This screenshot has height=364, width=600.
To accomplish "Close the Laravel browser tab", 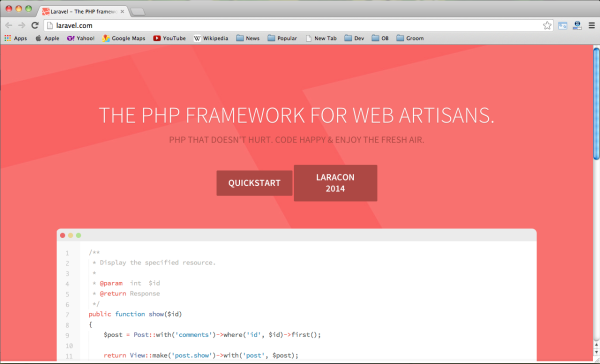I will point(122,11).
